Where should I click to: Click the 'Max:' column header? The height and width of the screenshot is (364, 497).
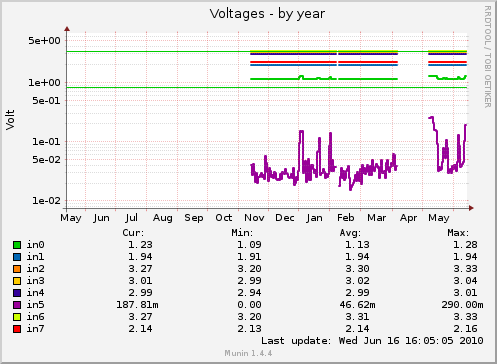point(458,233)
